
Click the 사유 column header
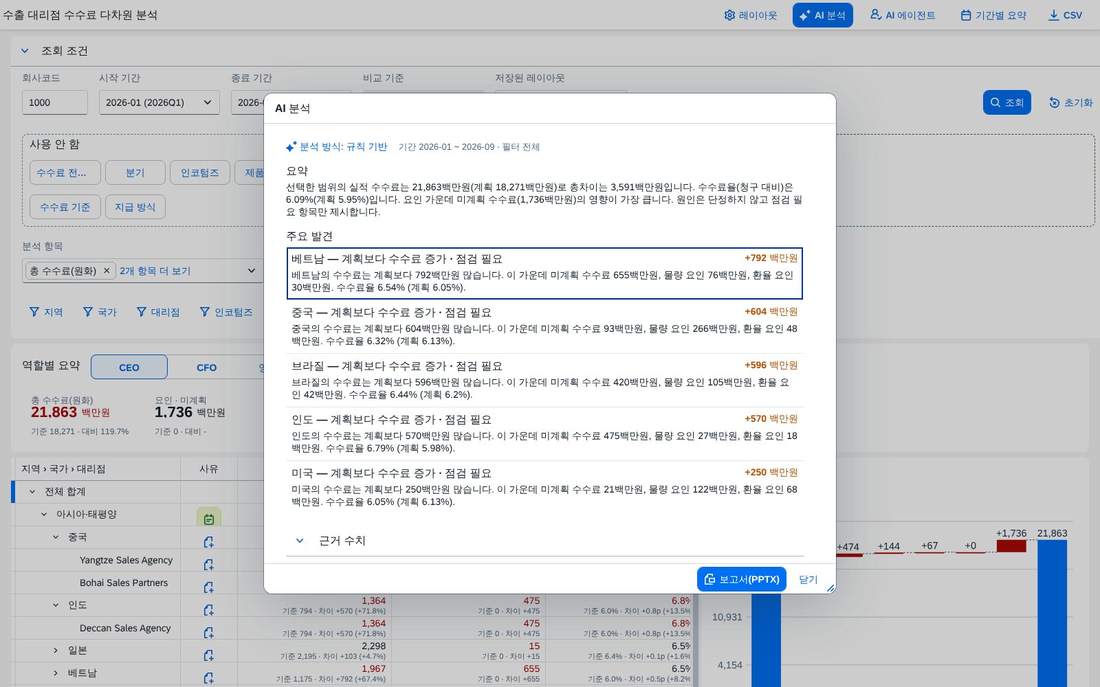point(209,469)
